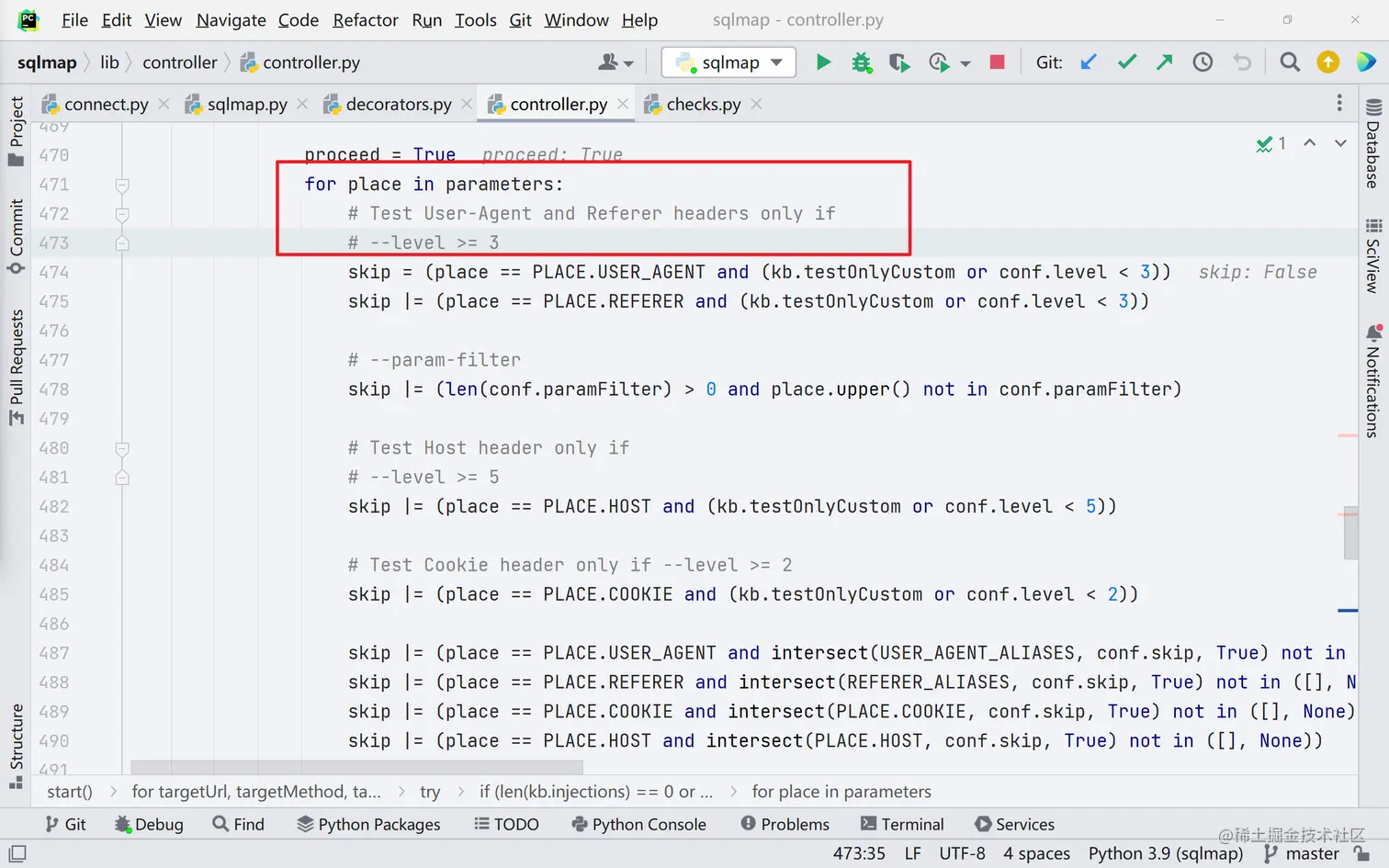Rollback changes with undo icon
The width and height of the screenshot is (1389, 868).
coord(1242,62)
